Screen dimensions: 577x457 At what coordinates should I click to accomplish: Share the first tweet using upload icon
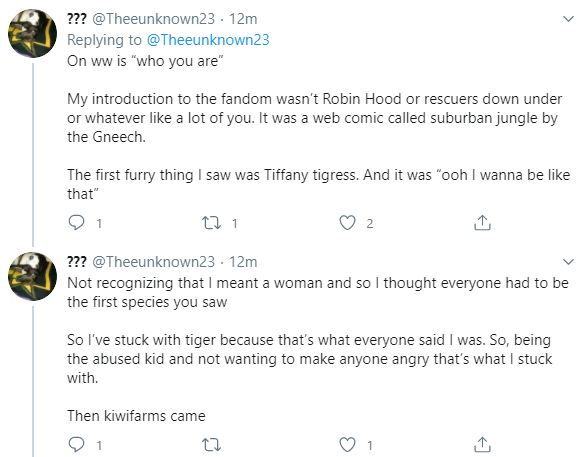click(x=482, y=223)
